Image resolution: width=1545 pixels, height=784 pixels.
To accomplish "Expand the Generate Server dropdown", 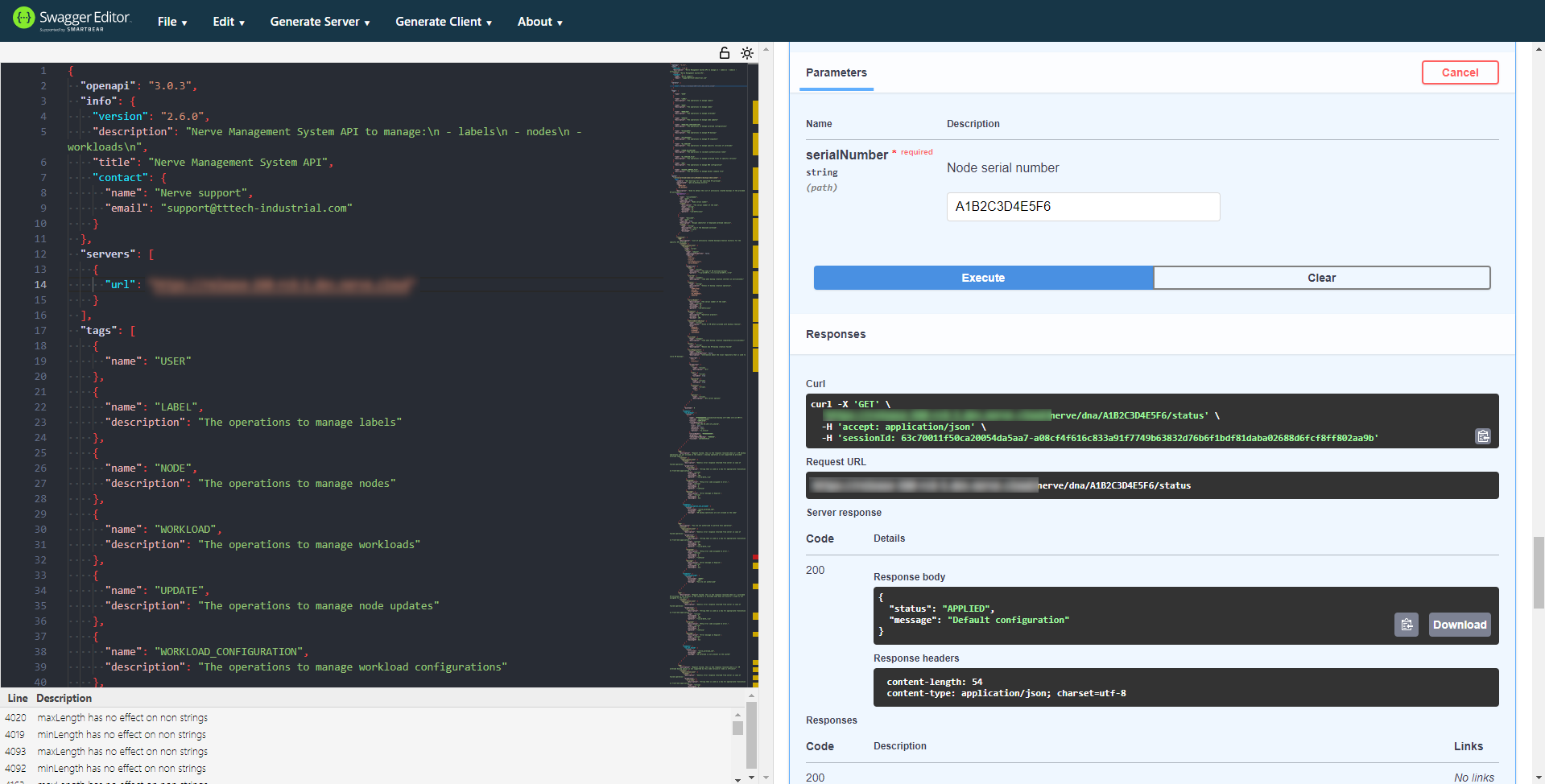I will pos(320,22).
